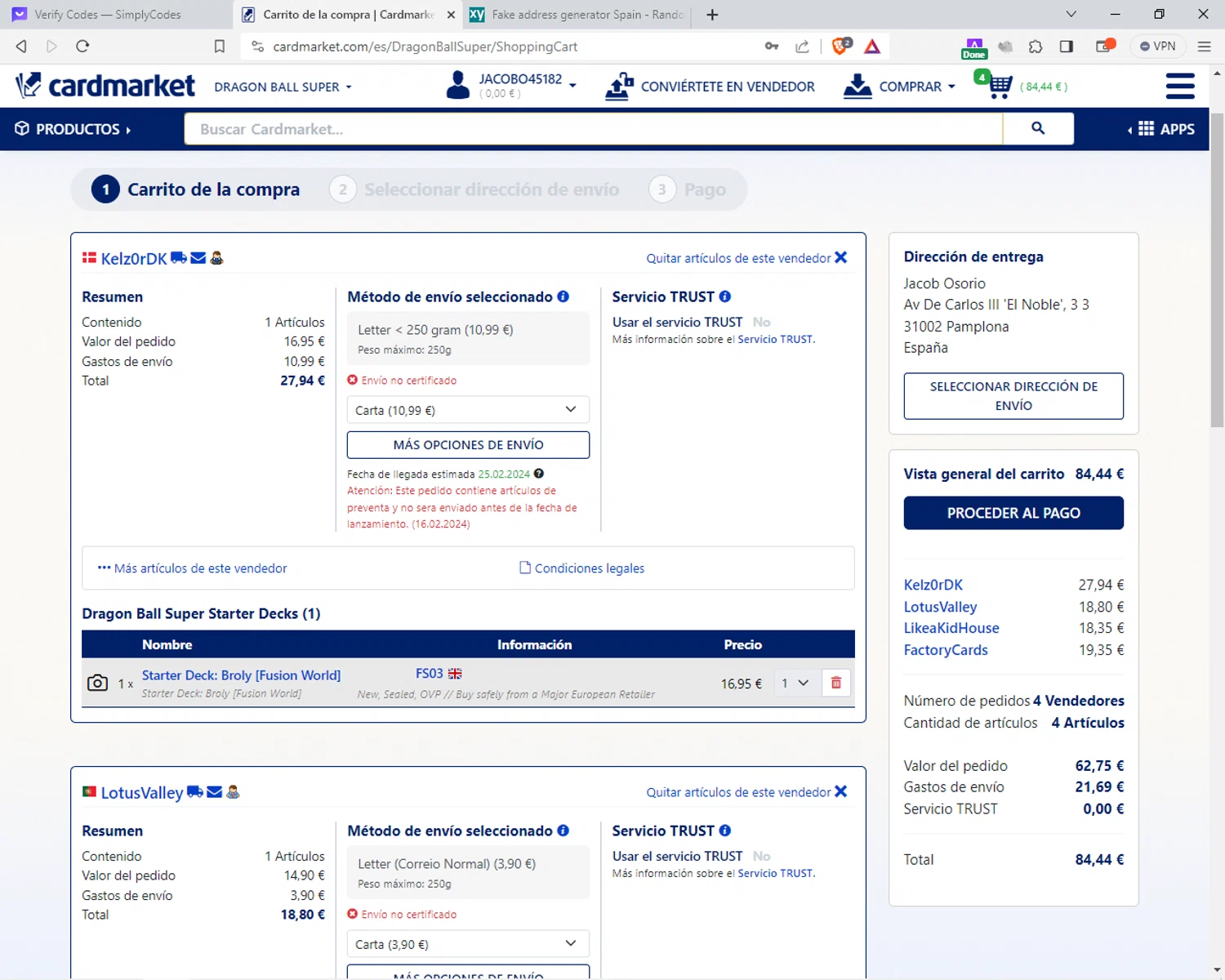Remove LotusValley seller items with X
The width and height of the screenshot is (1225, 980).
coord(841,791)
